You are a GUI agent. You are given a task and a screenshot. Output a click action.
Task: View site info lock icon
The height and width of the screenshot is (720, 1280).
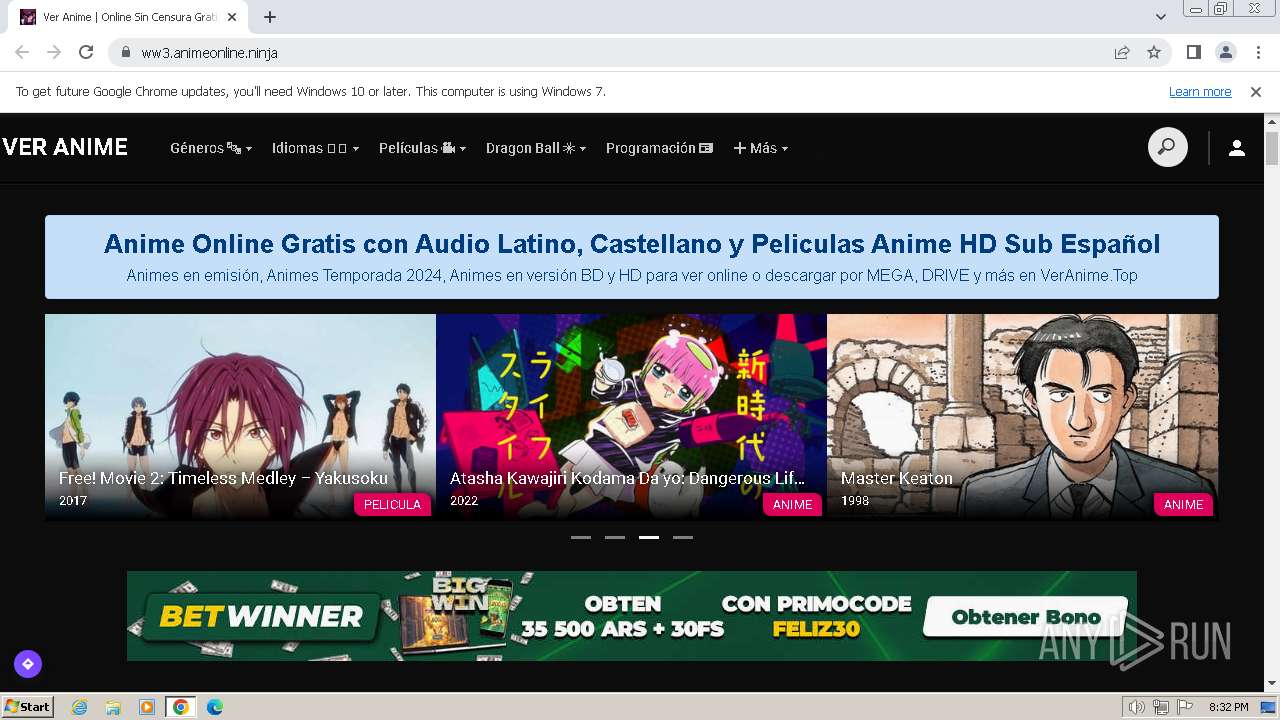click(x=125, y=52)
